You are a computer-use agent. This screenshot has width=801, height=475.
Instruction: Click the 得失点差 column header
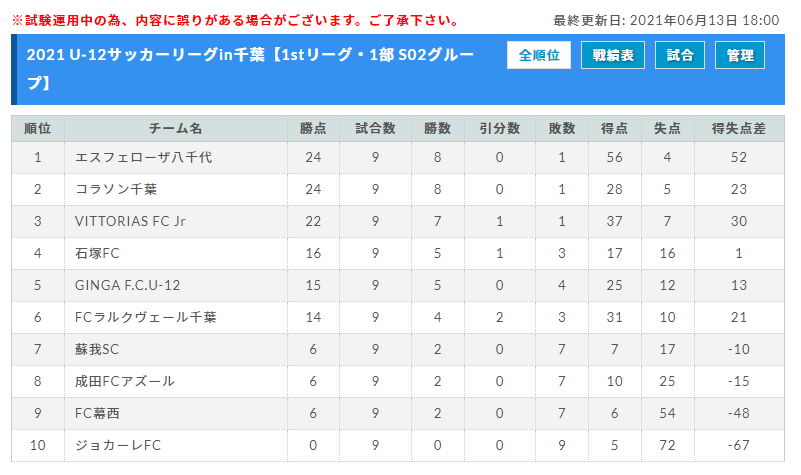click(x=739, y=129)
